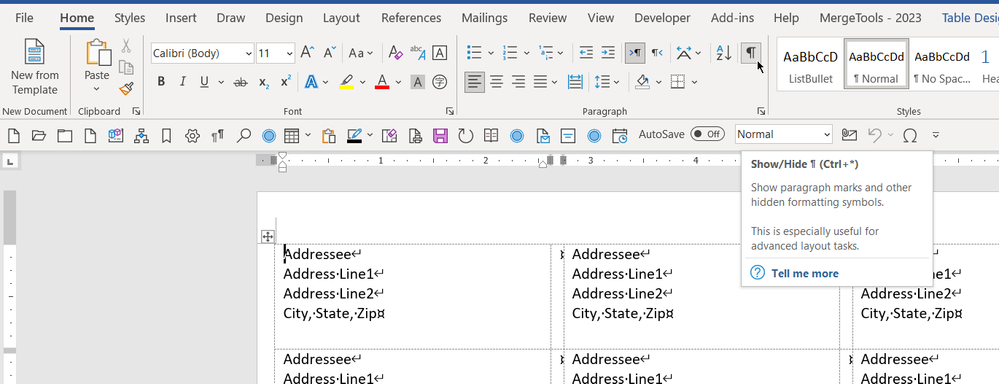Open the Borders dropdown arrow
Viewport: 999px width, 384px height.
[x=694, y=82]
